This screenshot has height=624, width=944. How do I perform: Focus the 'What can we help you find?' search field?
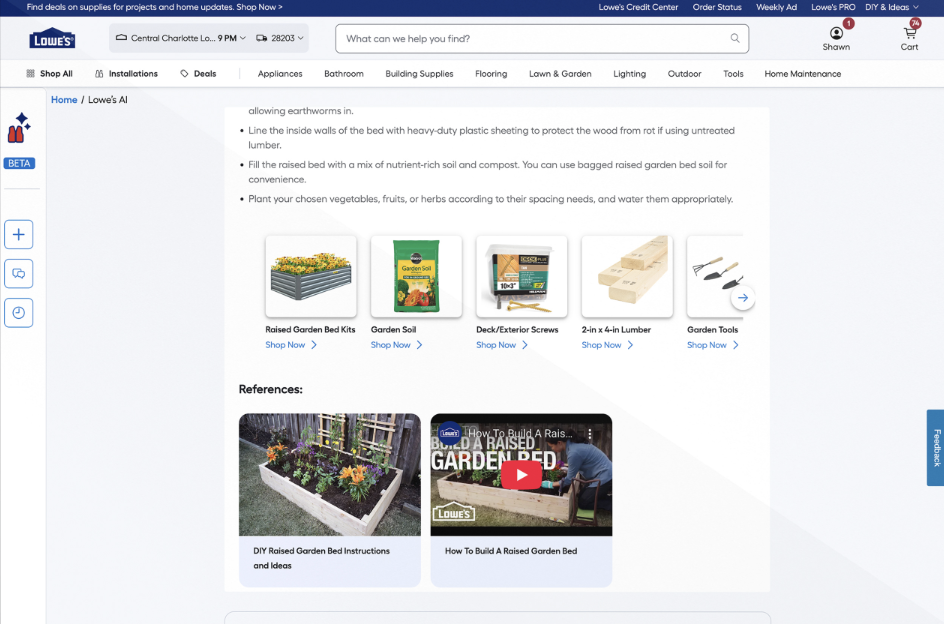click(542, 39)
